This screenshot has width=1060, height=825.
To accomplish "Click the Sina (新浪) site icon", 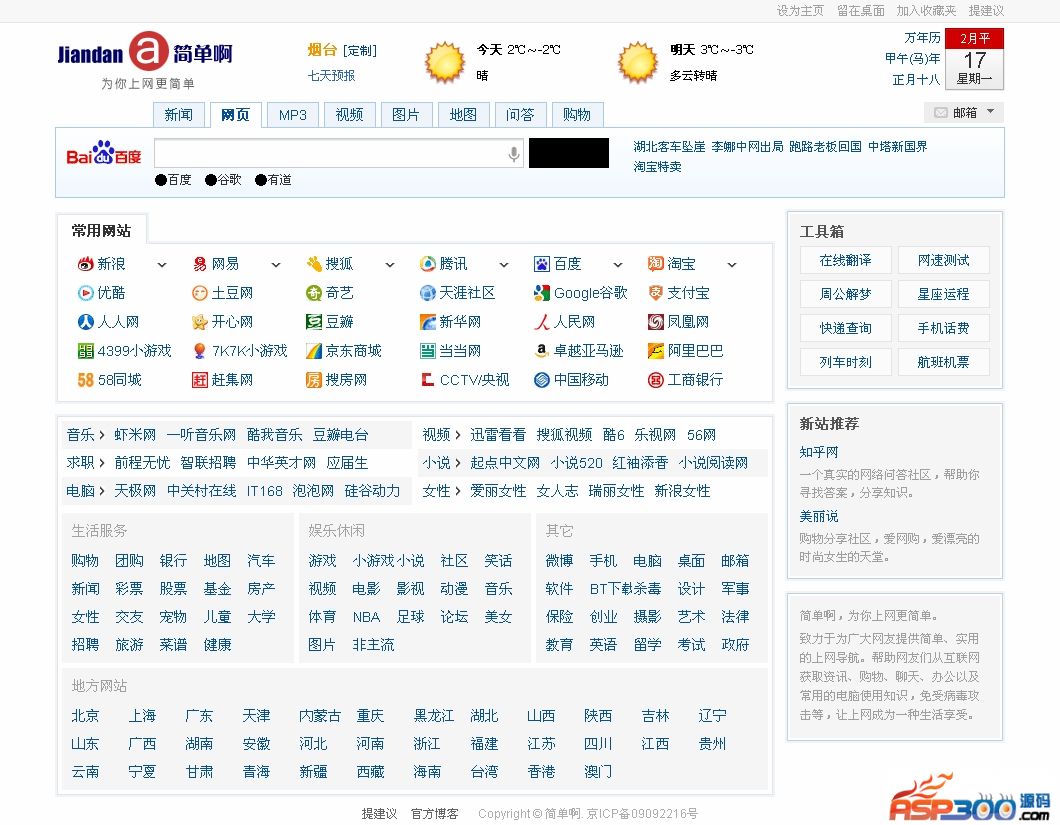I will tap(85, 264).
